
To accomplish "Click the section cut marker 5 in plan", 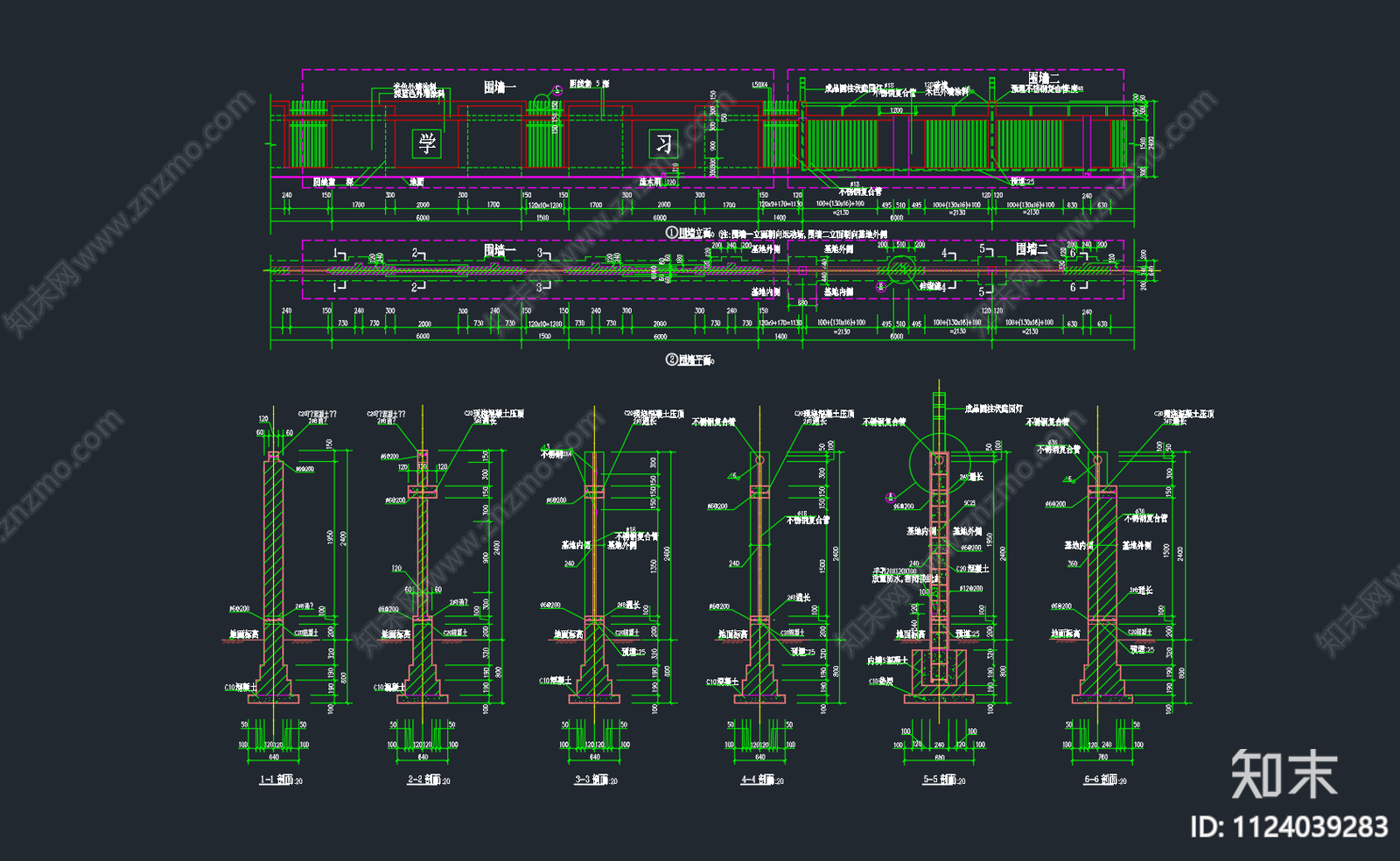I will point(983,249).
